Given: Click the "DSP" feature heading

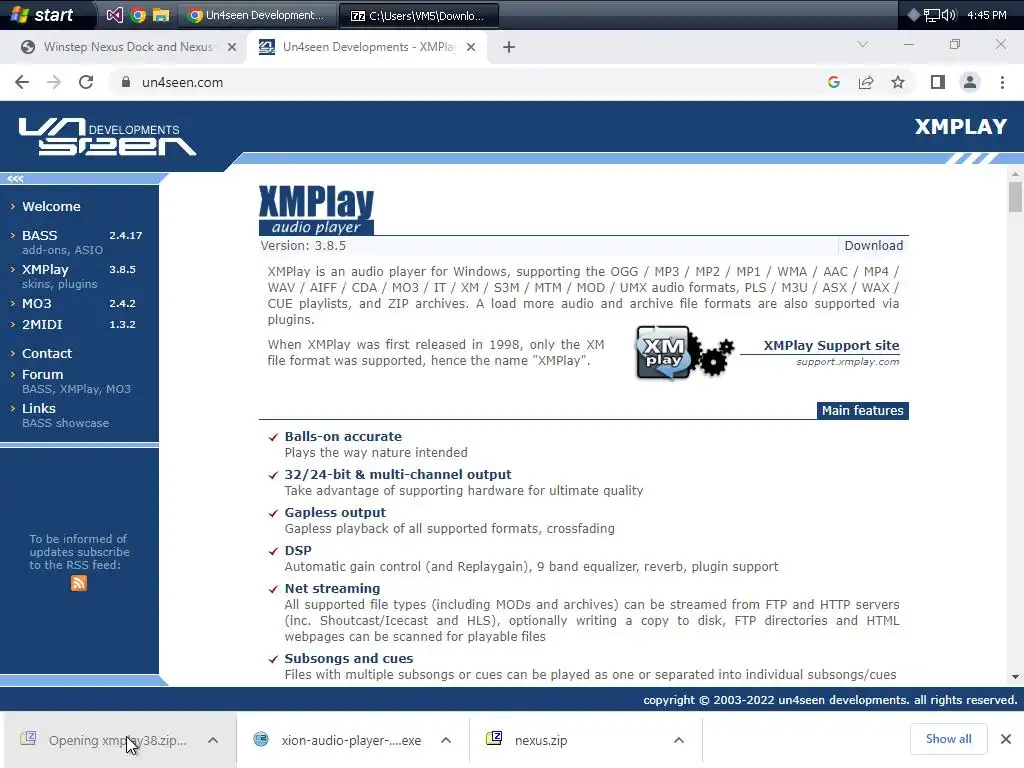Looking at the screenshot, I should 298,551.
